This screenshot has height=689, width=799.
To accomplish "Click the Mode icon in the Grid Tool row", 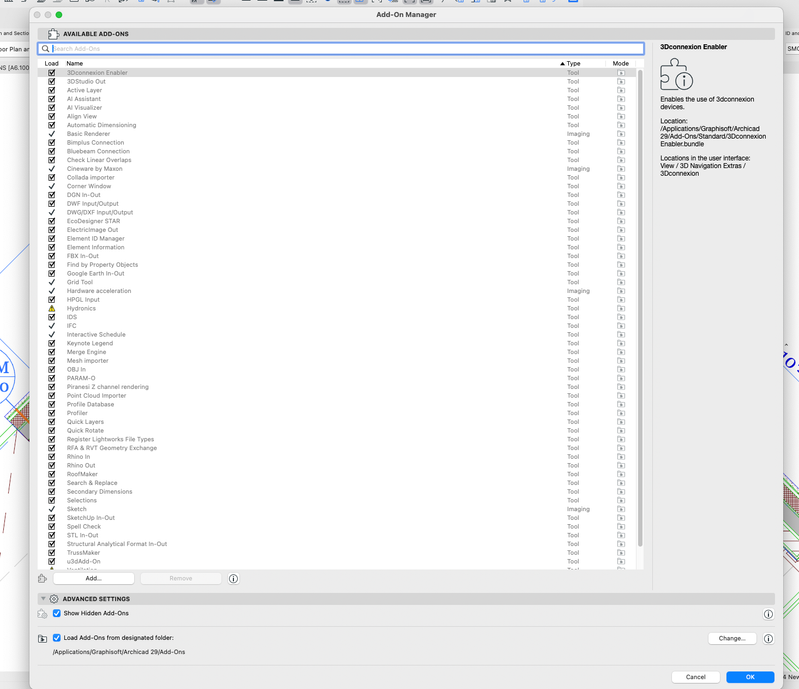I will 621,282.
